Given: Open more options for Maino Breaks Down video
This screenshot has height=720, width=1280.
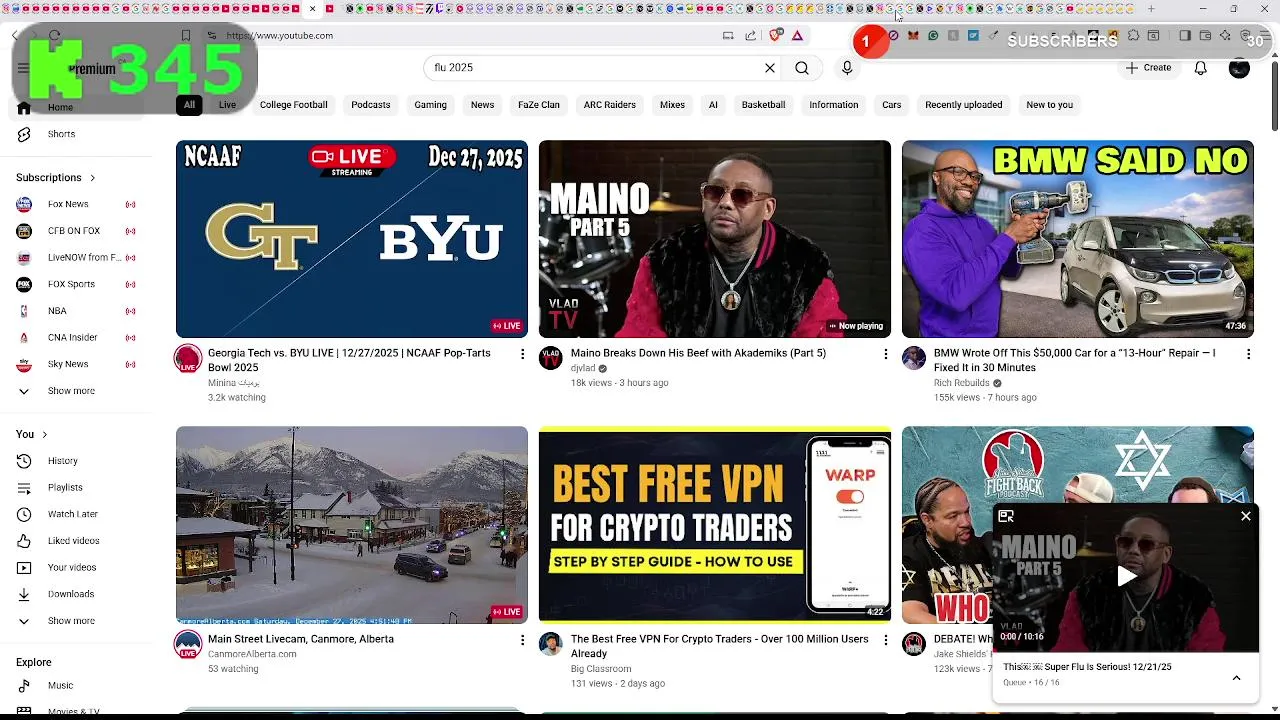Looking at the screenshot, I should 885,354.
